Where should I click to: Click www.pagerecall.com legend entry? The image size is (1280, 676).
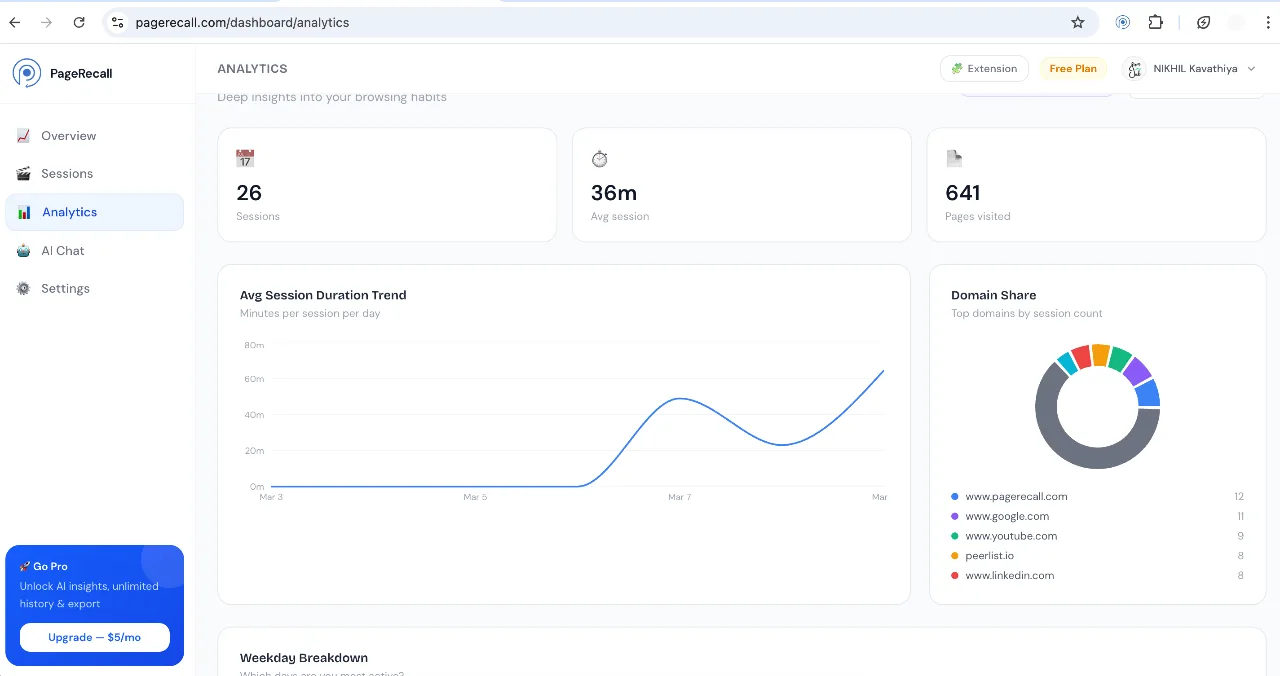[x=1016, y=496]
